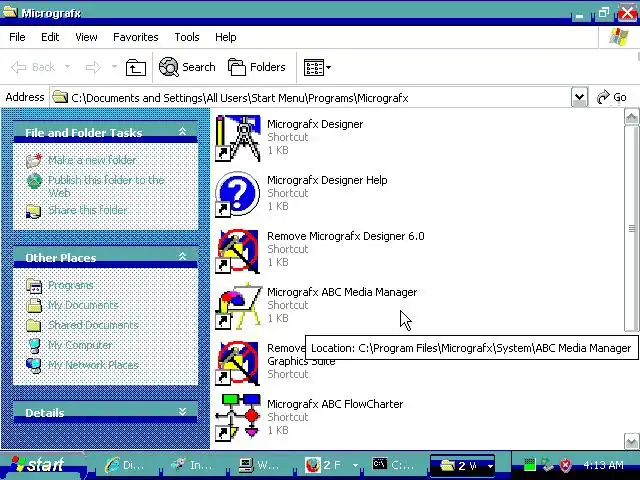Click the My Computer link
This screenshot has height=480, width=640.
point(80,345)
